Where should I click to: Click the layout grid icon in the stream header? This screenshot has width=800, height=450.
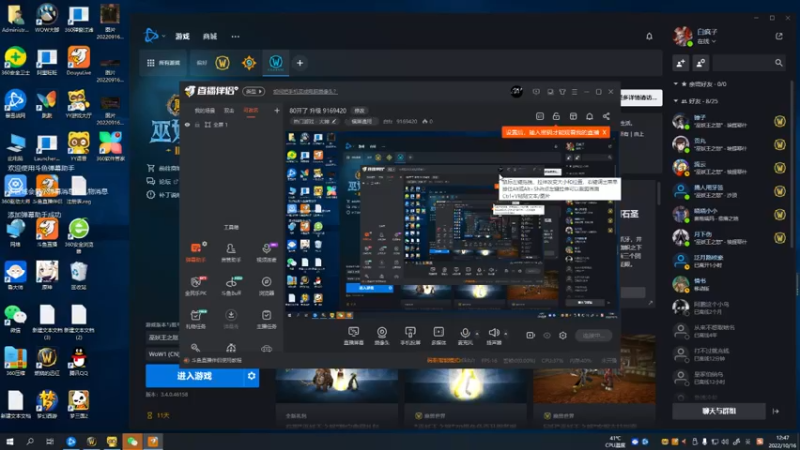[573, 116]
